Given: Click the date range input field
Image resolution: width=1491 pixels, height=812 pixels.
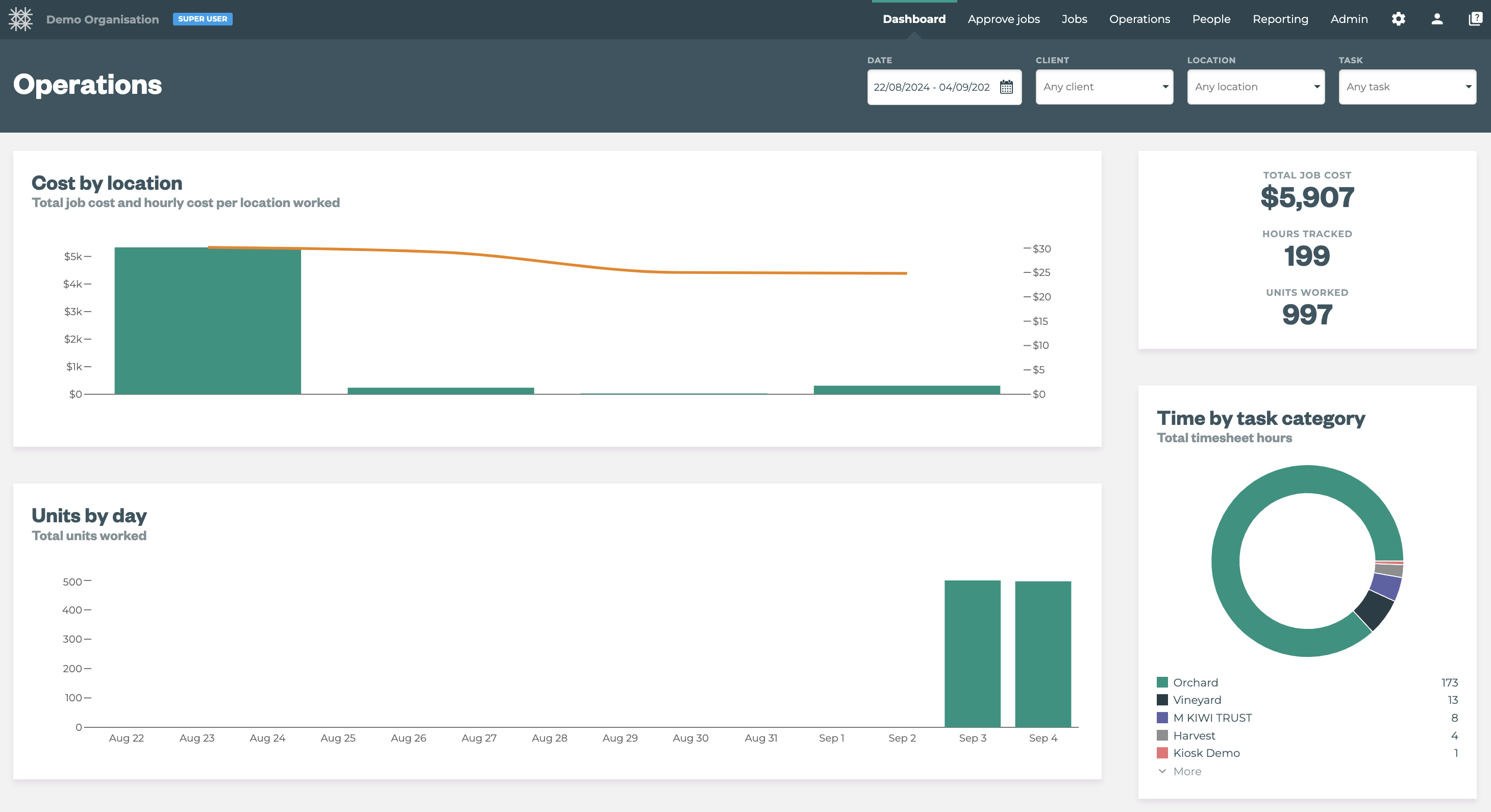Looking at the screenshot, I should tap(932, 87).
